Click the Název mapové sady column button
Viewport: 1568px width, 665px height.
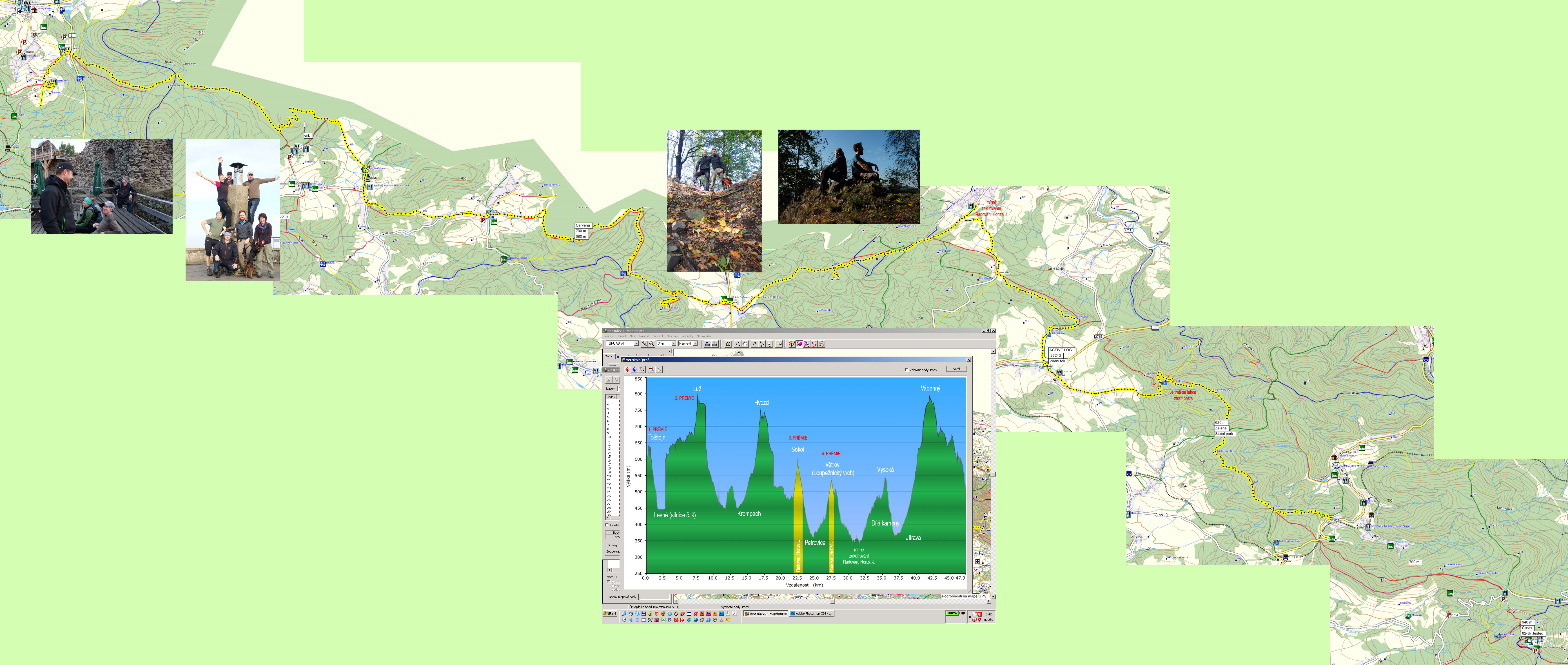point(623,597)
